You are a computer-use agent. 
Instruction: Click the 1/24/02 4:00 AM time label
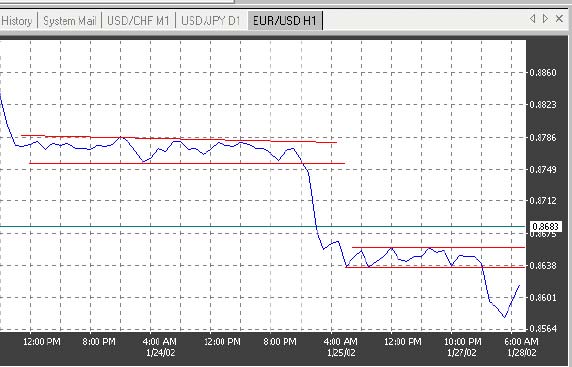[x=160, y=347]
